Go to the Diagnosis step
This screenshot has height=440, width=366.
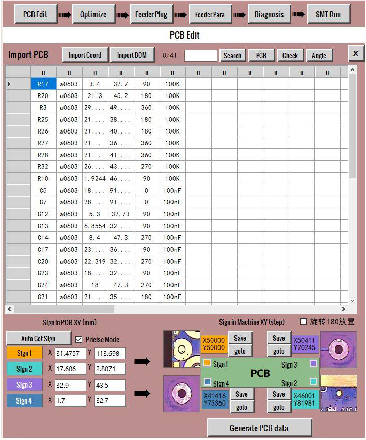[x=269, y=14]
